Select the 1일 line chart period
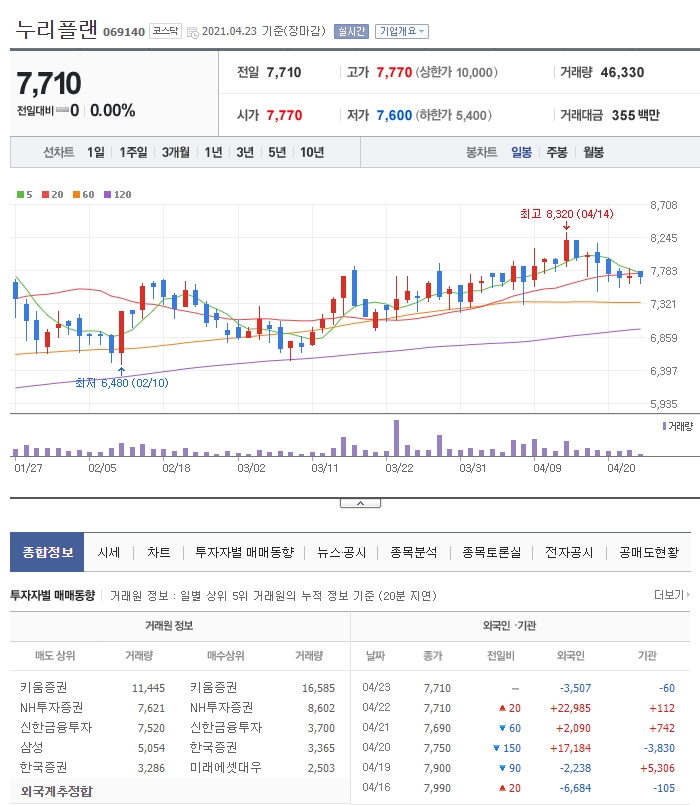The image size is (700, 805). coord(96,152)
